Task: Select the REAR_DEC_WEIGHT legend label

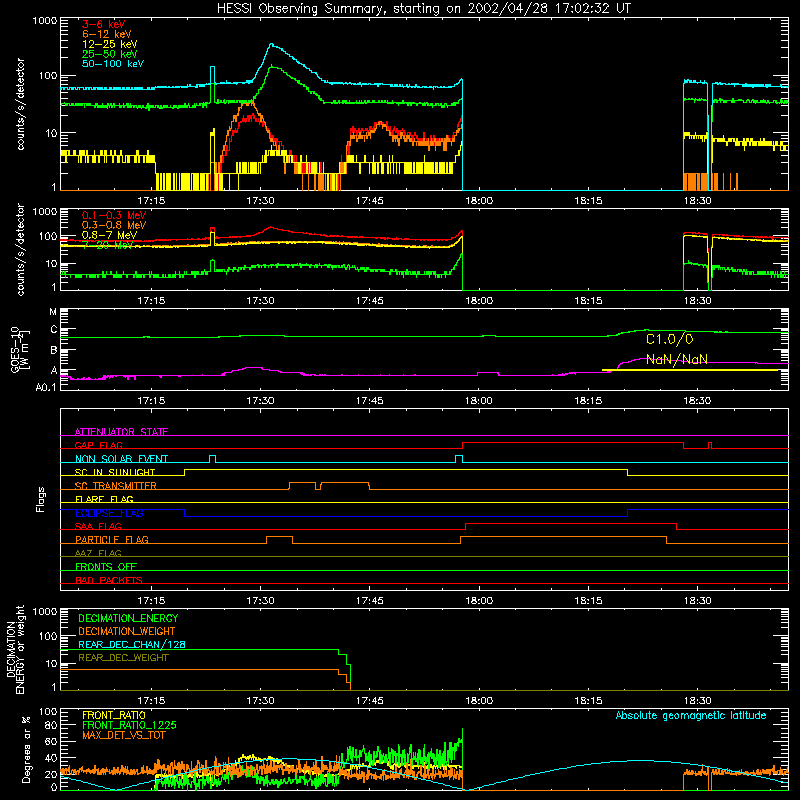Action: tap(123, 658)
